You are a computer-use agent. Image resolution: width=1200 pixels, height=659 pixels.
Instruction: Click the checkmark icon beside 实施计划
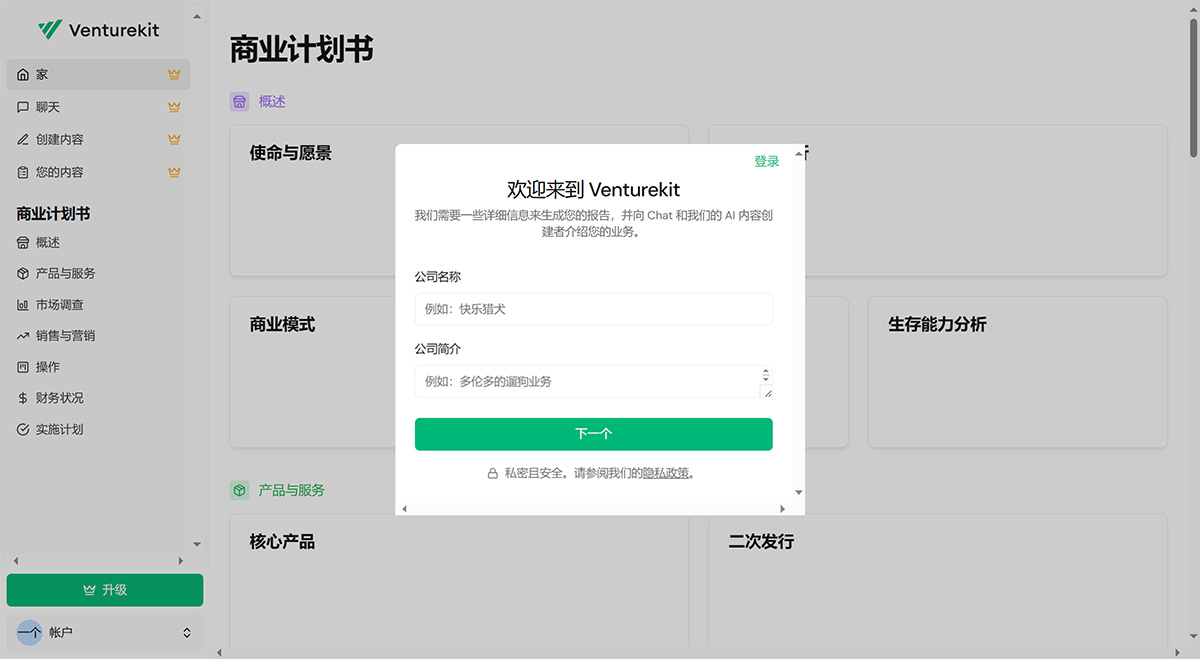(x=22, y=429)
